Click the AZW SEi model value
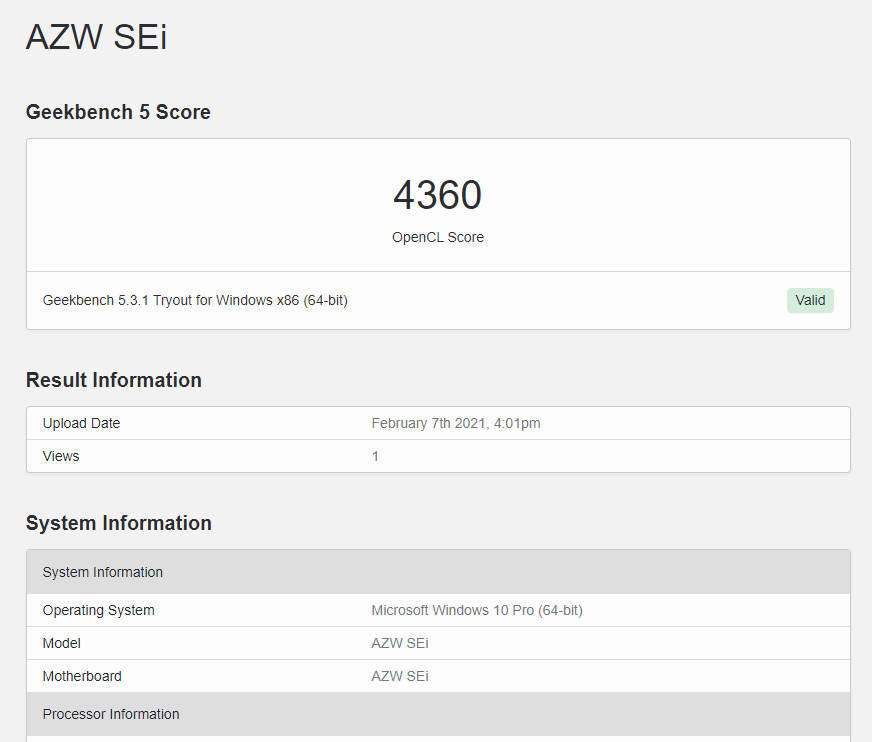Image resolution: width=872 pixels, height=742 pixels. (400, 643)
